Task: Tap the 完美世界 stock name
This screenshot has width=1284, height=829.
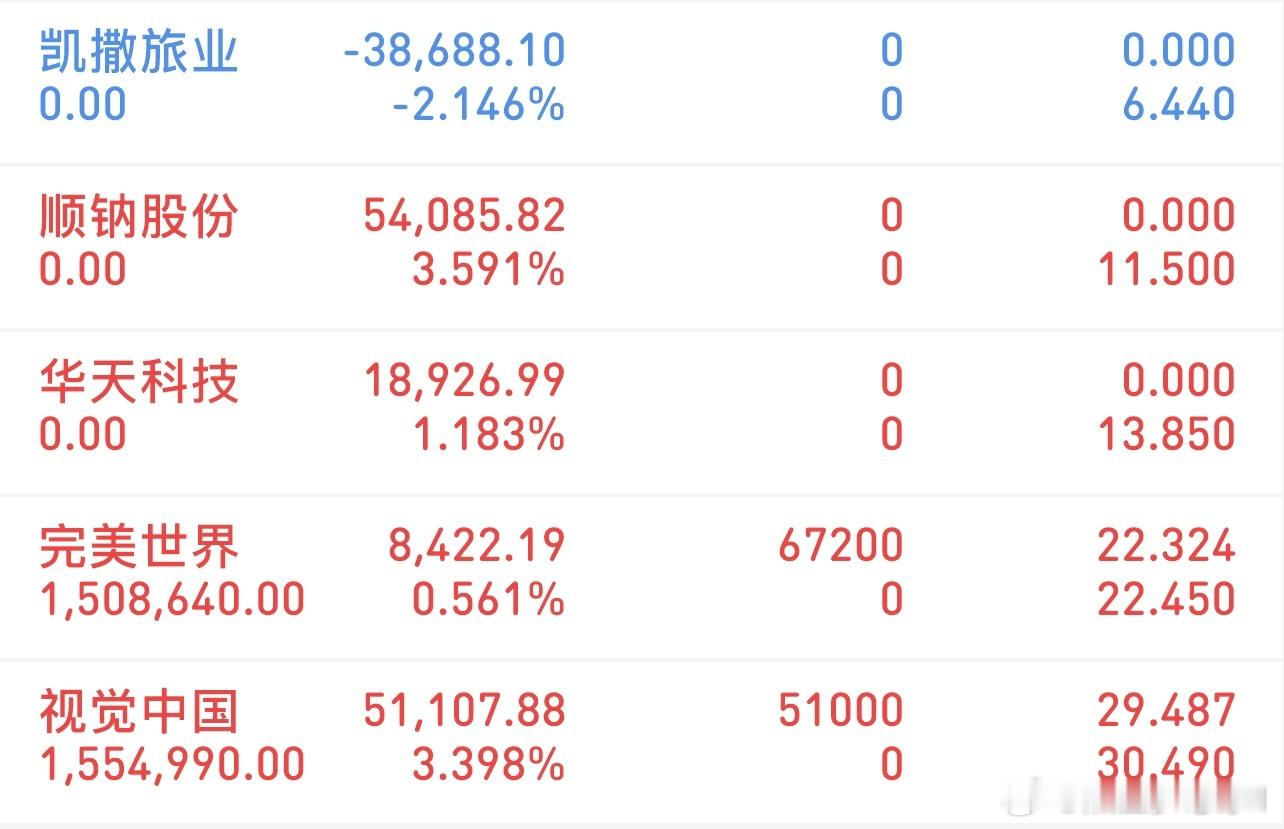Action: pyautogui.click(x=139, y=547)
